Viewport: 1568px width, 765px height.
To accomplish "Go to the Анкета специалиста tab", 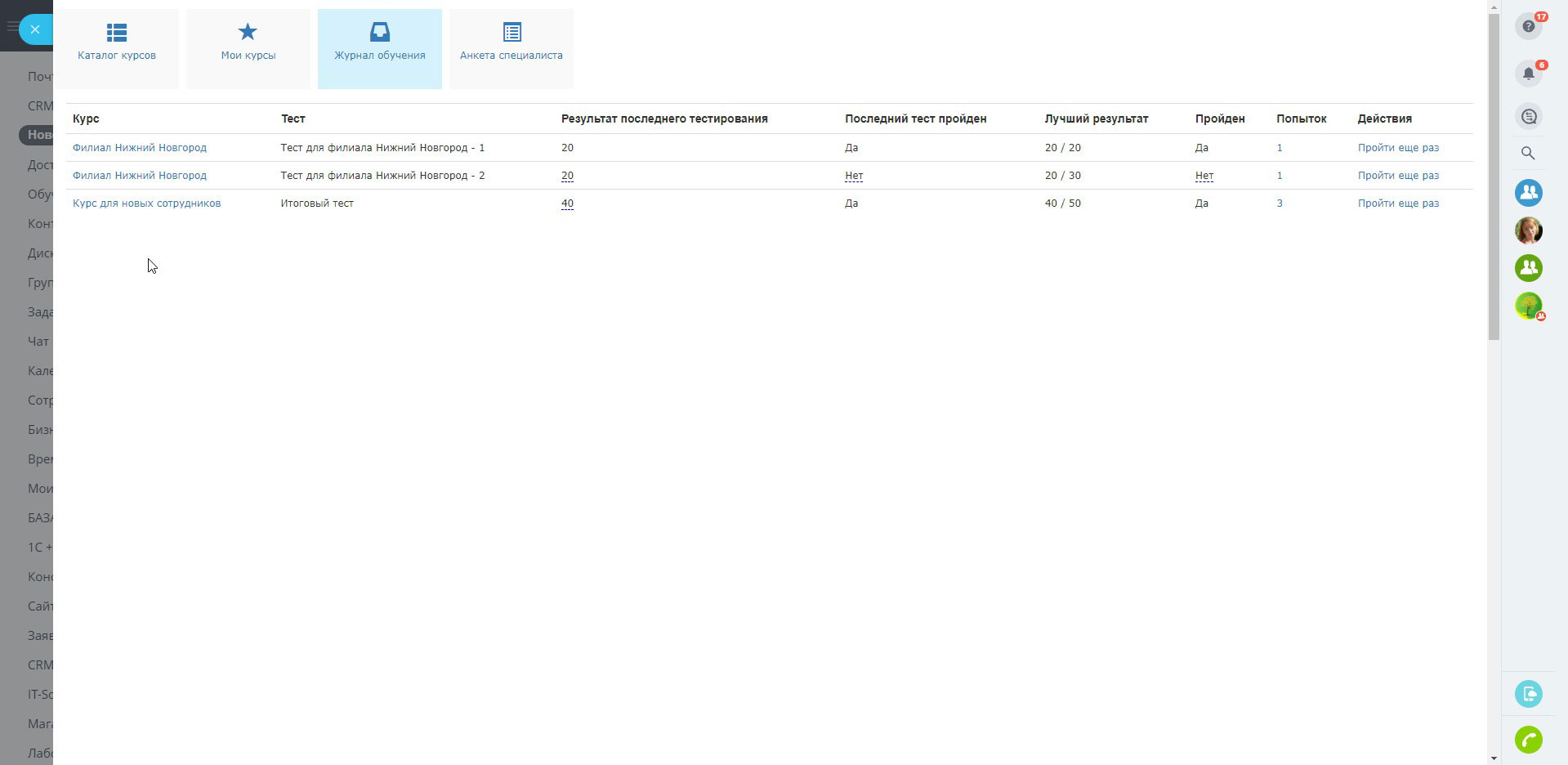I will point(511,48).
